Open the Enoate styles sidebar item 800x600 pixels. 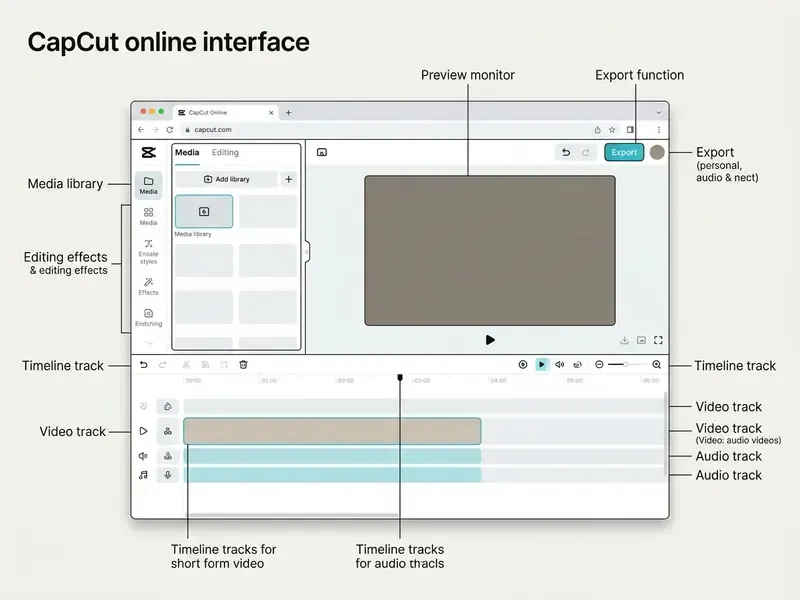pos(148,252)
